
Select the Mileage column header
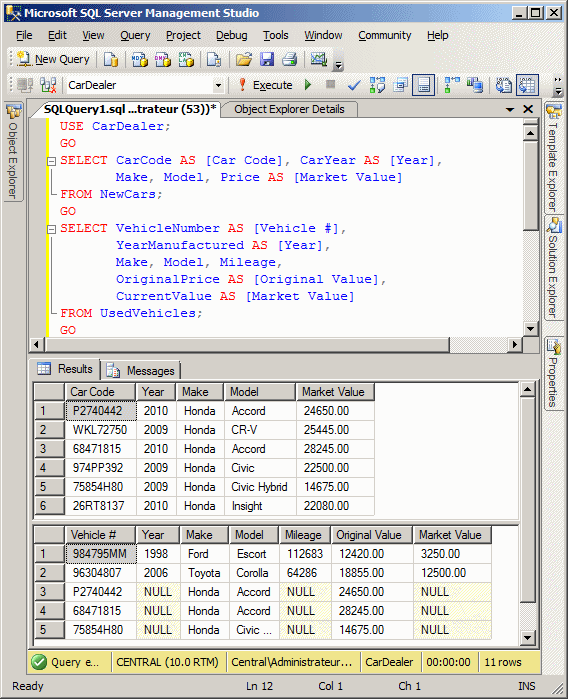point(305,535)
